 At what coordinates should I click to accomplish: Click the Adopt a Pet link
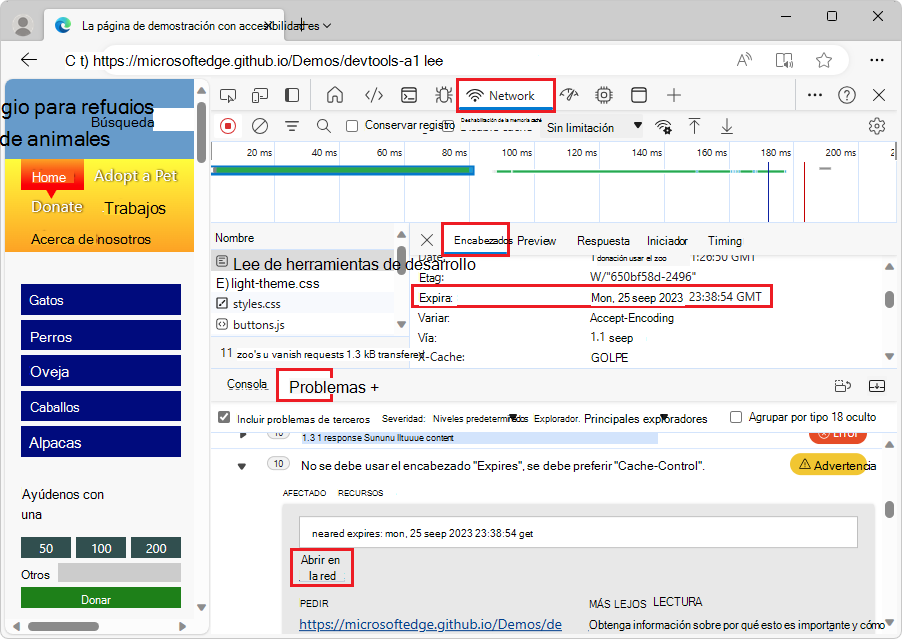[x=136, y=175]
